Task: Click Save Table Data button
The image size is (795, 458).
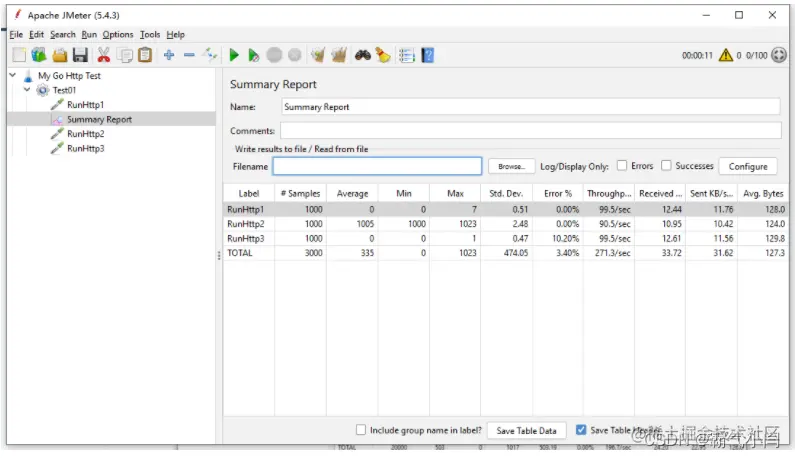Action: coord(526,431)
